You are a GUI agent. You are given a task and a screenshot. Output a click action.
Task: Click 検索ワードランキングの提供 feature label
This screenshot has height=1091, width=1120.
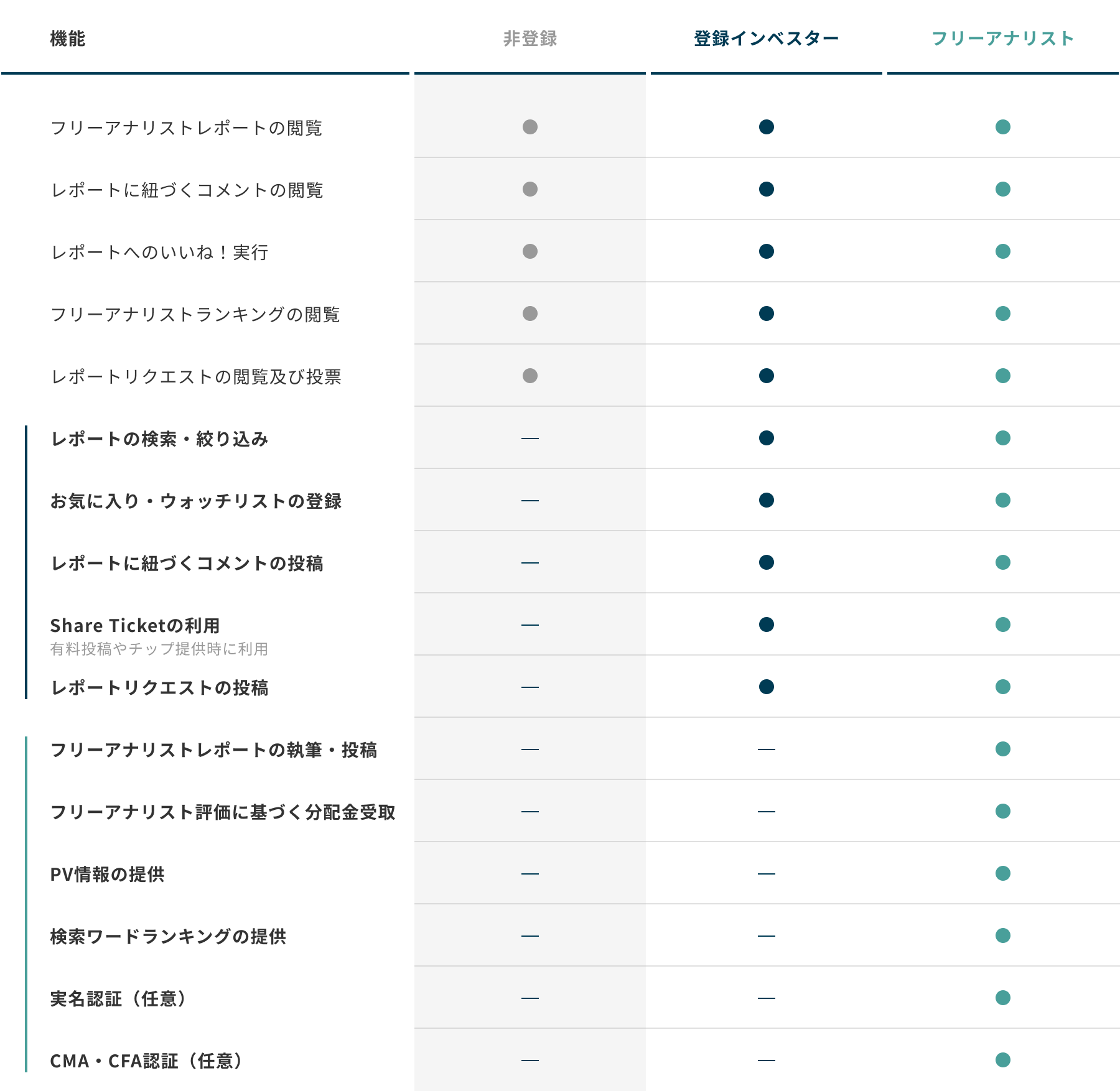168,937
